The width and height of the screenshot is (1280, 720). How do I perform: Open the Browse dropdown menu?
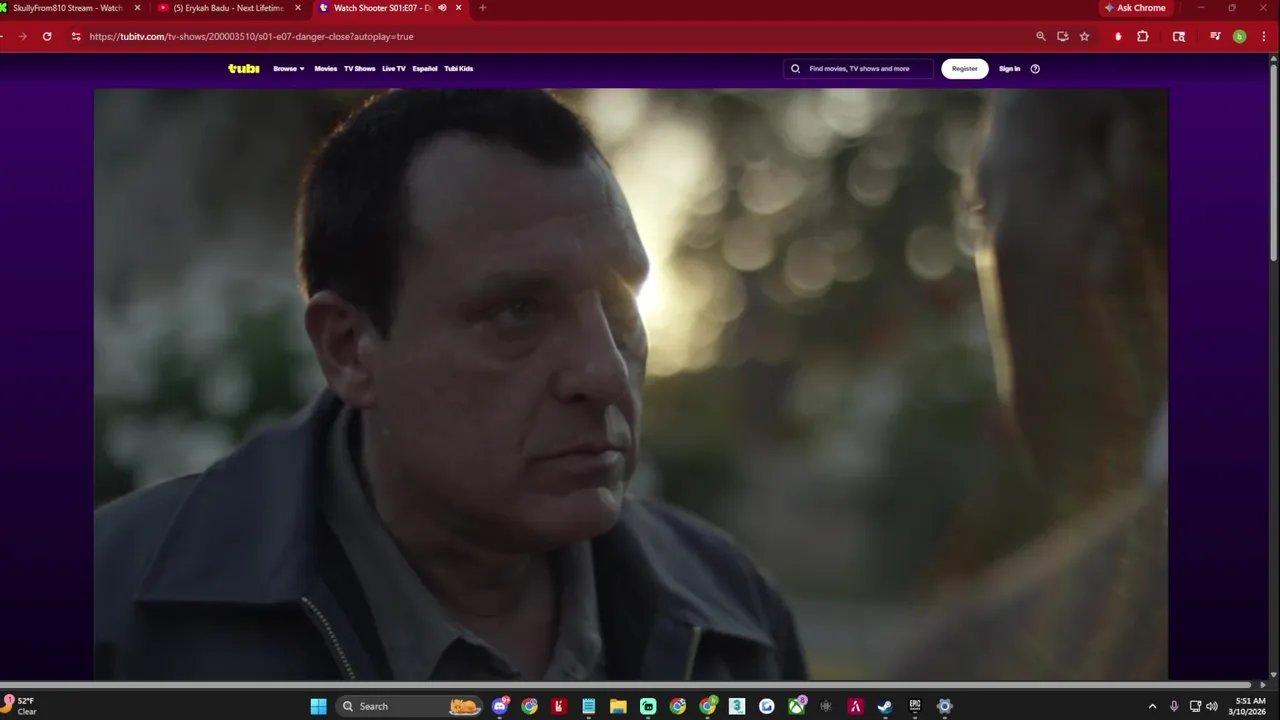tap(289, 69)
